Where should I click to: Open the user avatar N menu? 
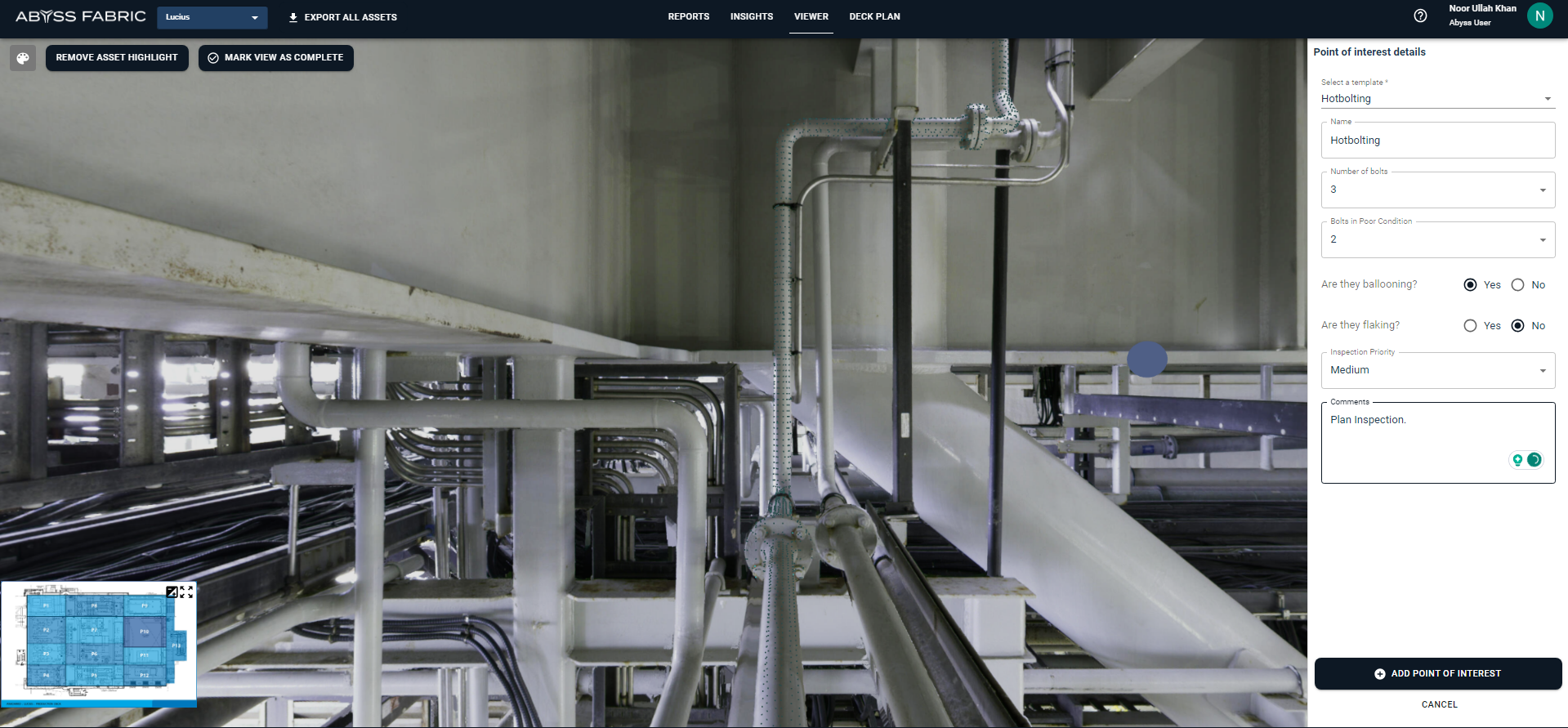pos(1539,16)
